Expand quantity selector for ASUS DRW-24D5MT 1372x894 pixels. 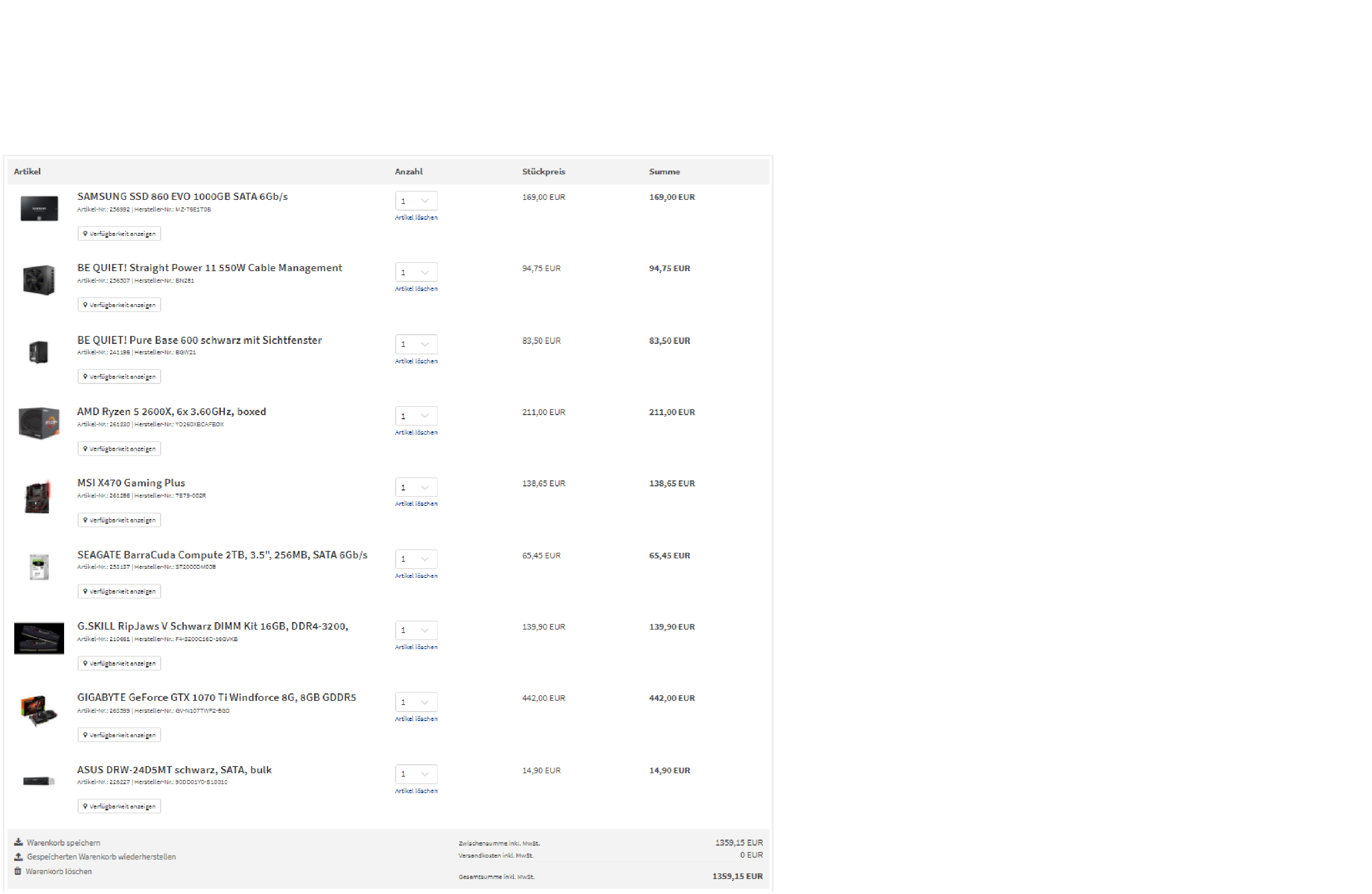416,774
